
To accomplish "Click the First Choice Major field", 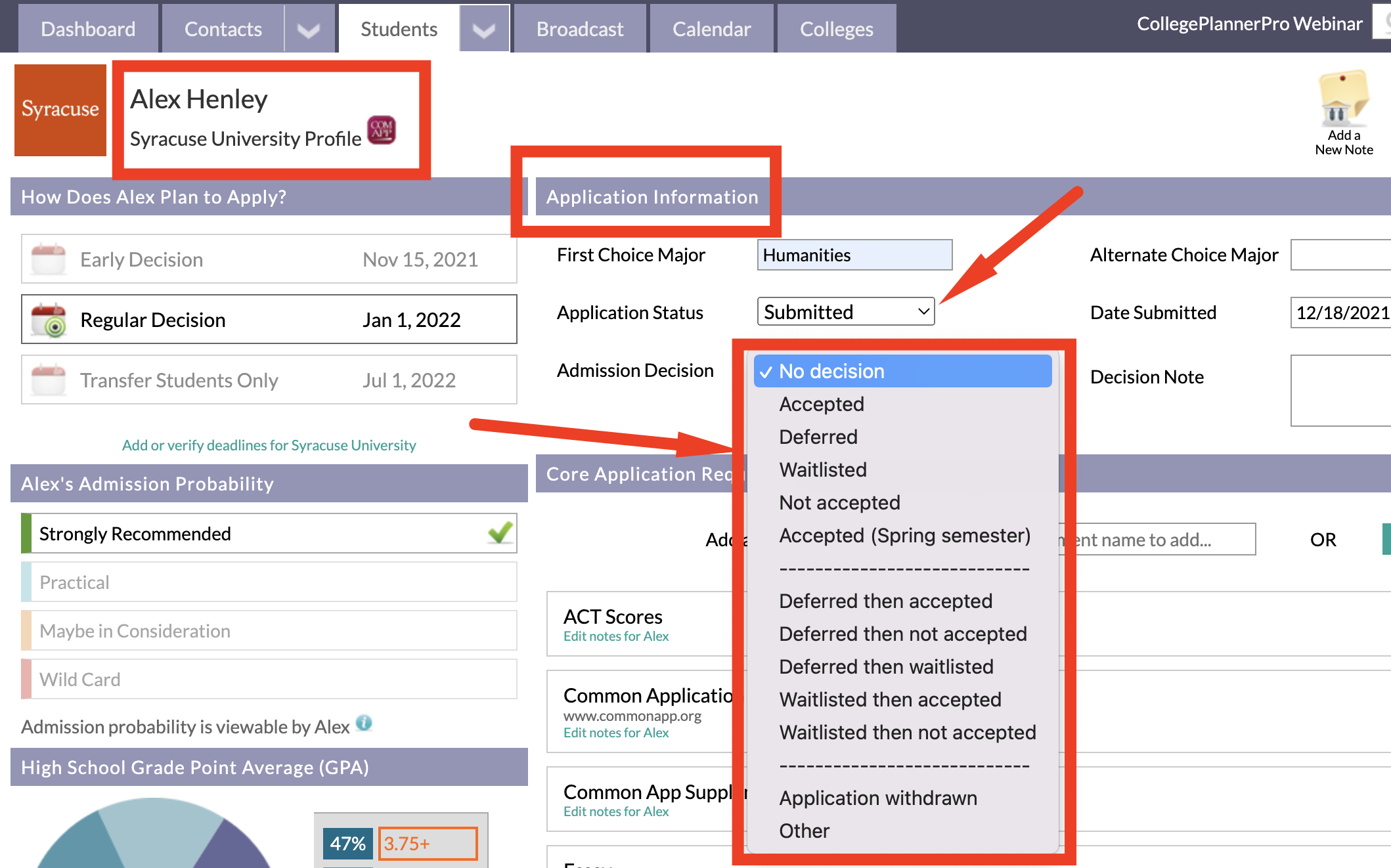I will coord(855,255).
